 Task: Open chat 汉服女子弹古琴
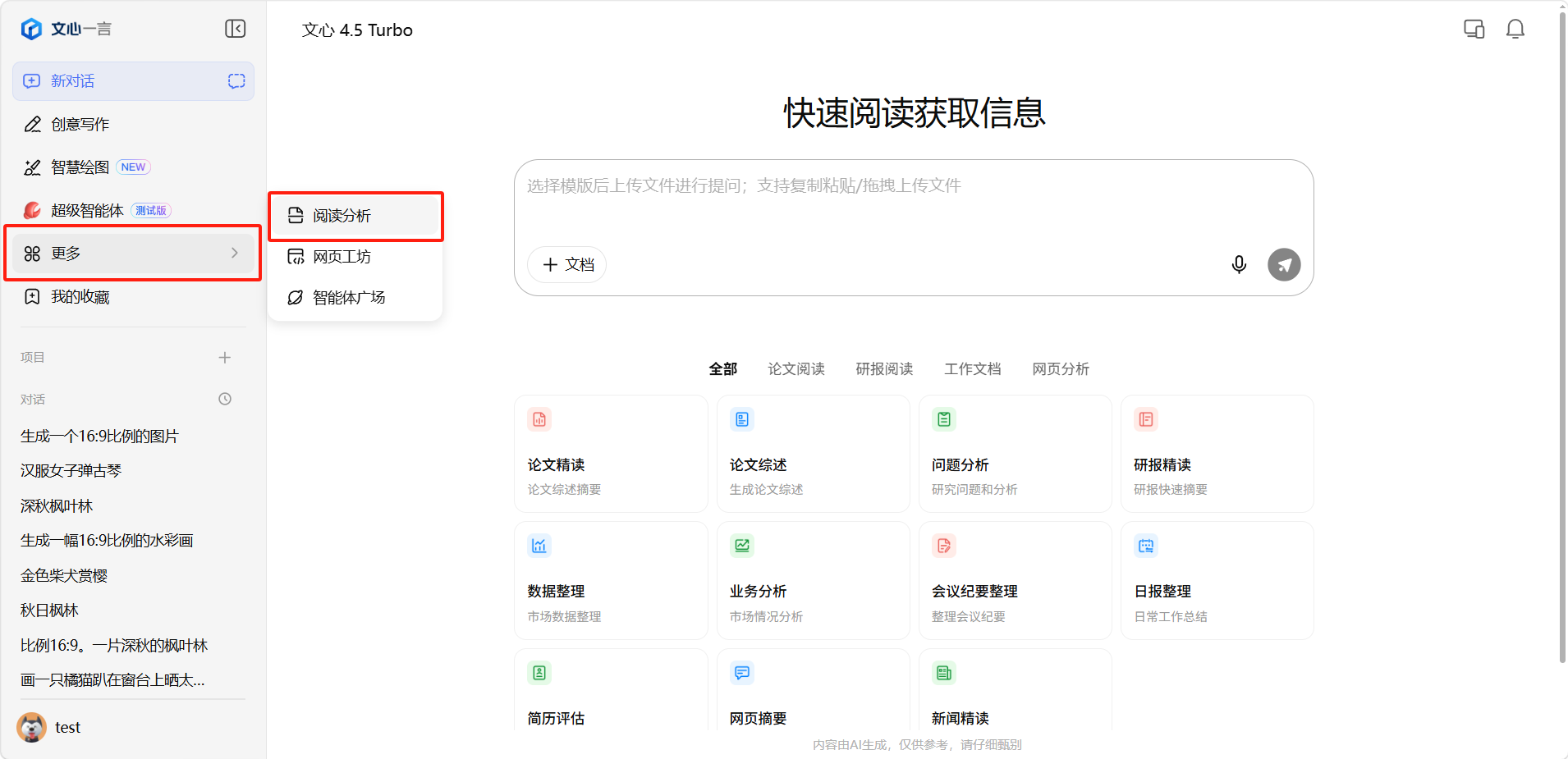coord(71,471)
